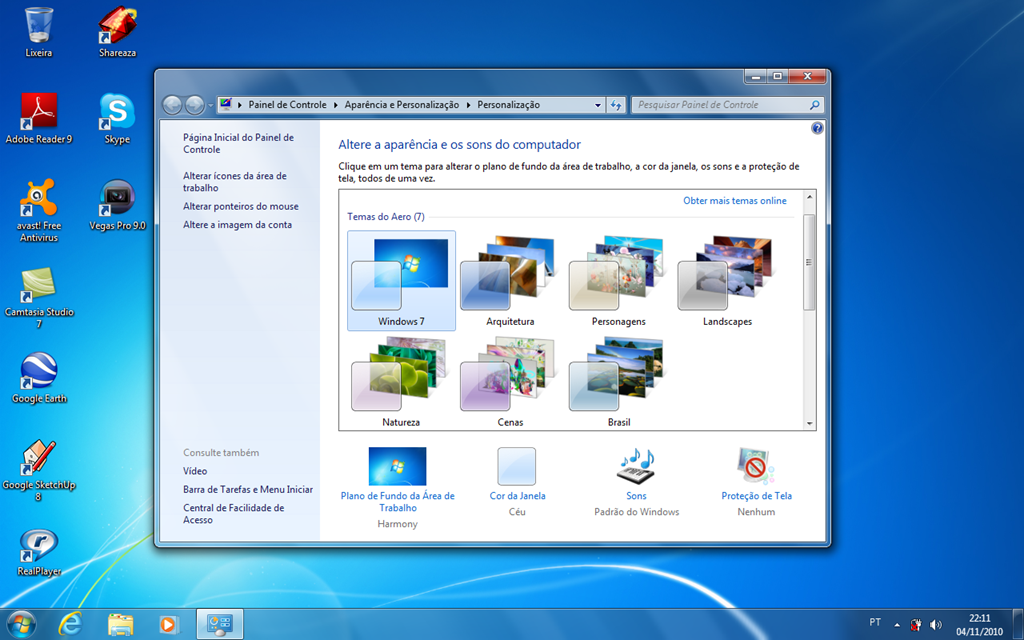Click the Obter mais temas online link
The image size is (1024, 640).
click(737, 200)
